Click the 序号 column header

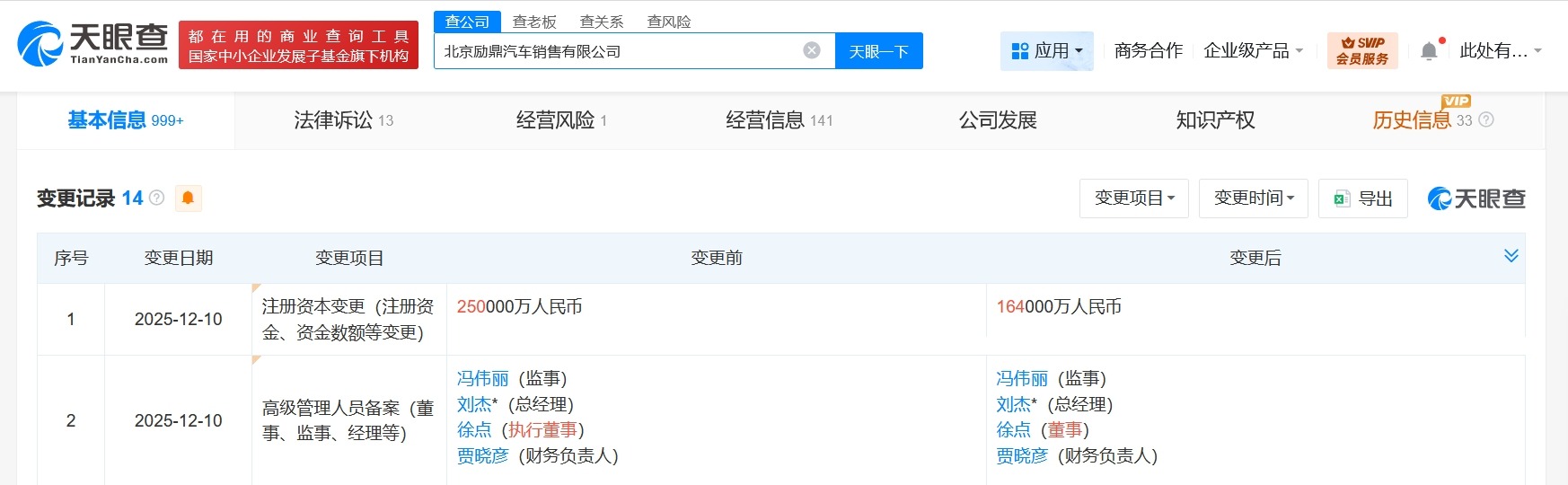[71, 258]
